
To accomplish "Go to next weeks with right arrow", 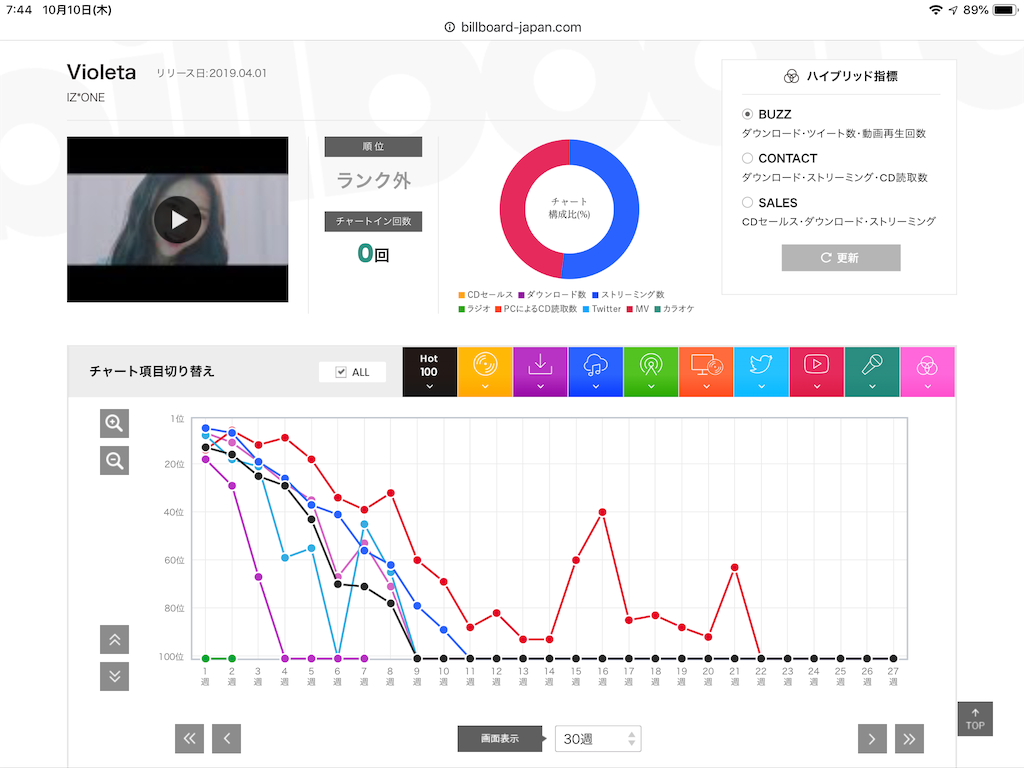I will pyautogui.click(x=872, y=739).
